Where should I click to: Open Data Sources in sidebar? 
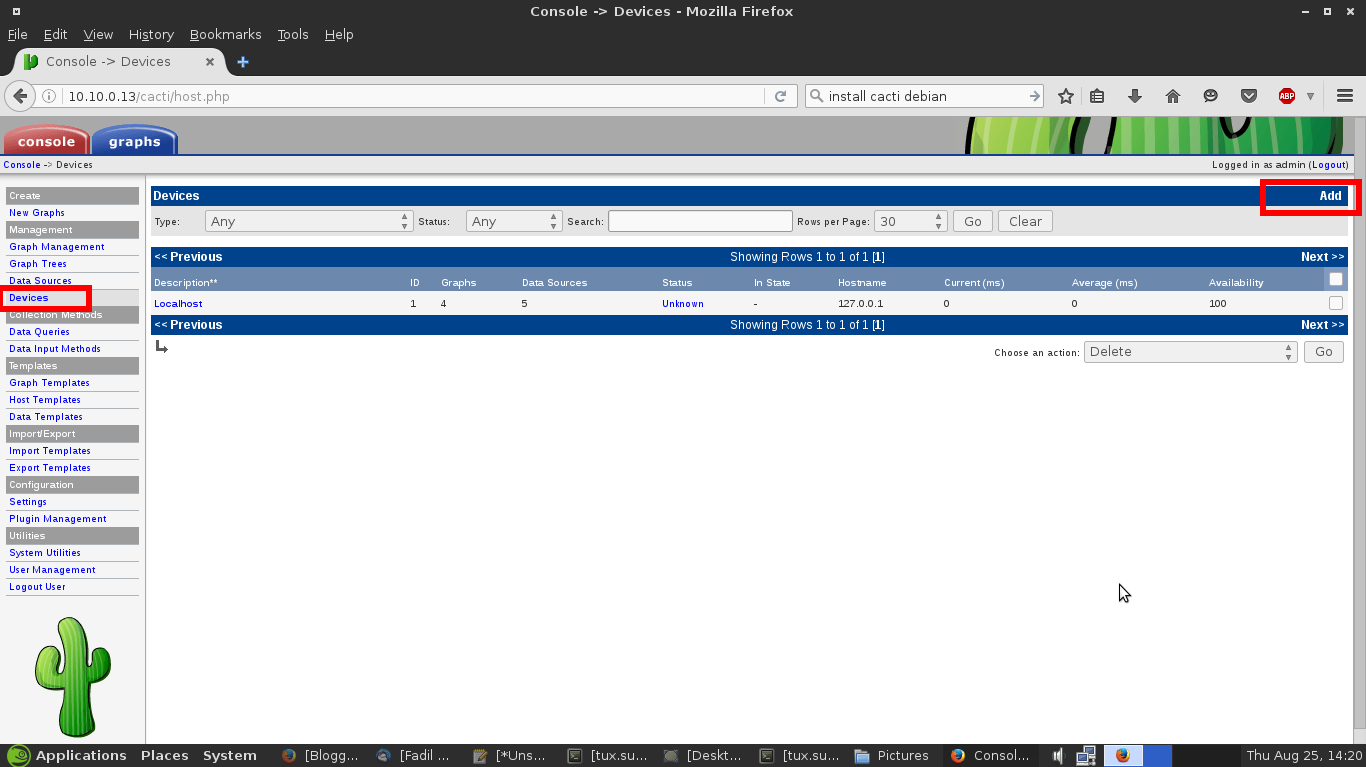(40, 281)
